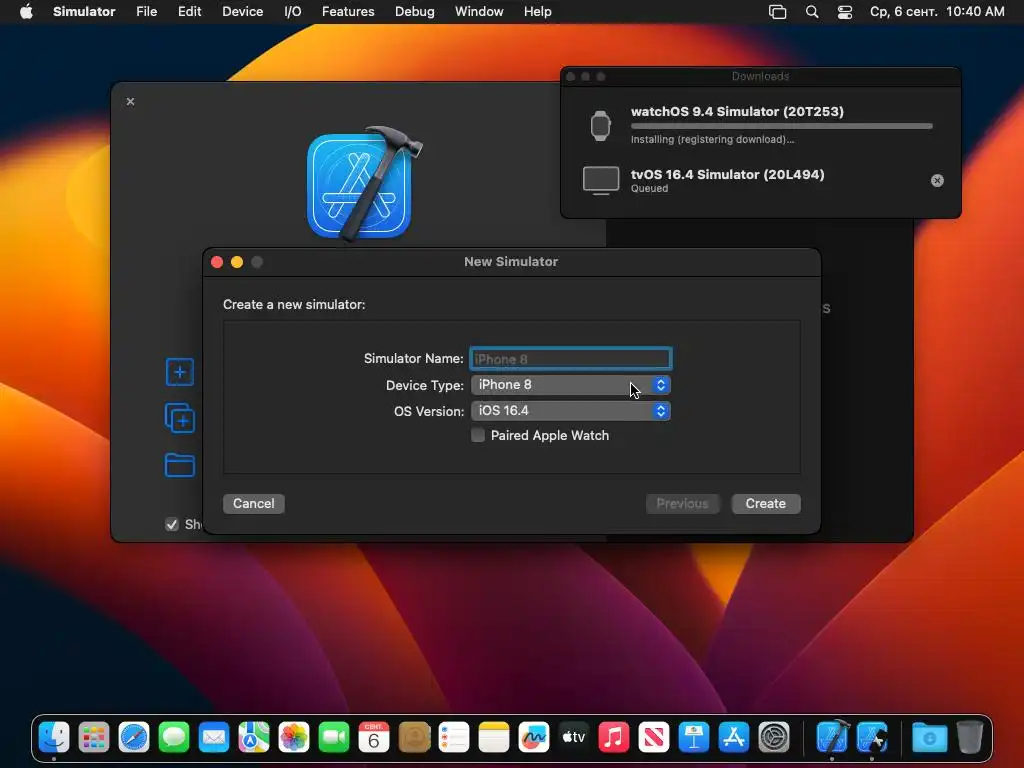Image resolution: width=1024 pixels, height=768 pixels.
Task: Click the tvOS display icon in Downloads
Action: (601, 180)
